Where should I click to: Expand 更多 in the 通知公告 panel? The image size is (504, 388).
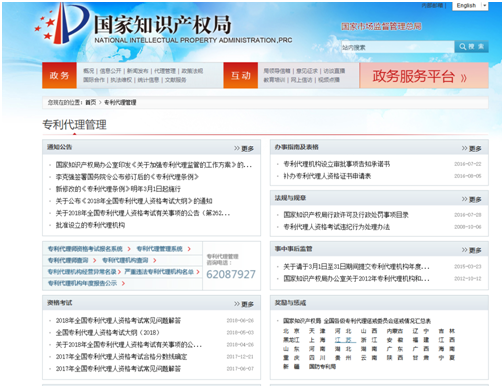coord(244,148)
